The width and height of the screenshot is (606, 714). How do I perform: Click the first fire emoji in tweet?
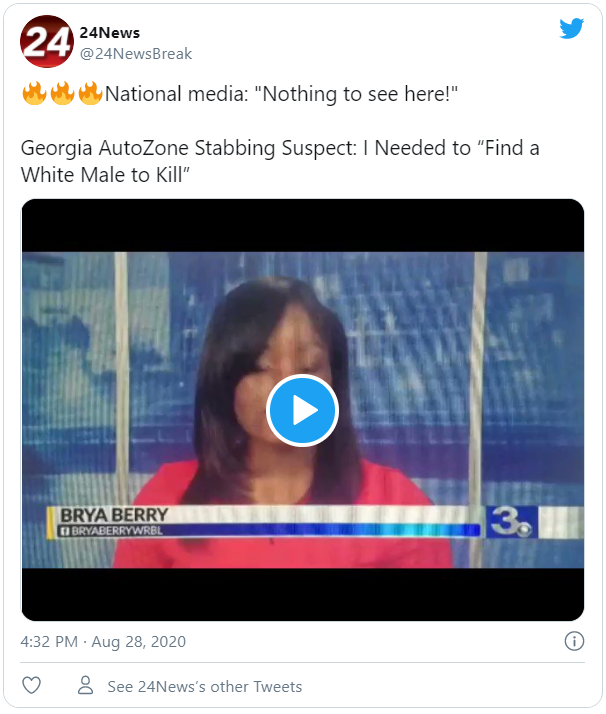(x=34, y=93)
